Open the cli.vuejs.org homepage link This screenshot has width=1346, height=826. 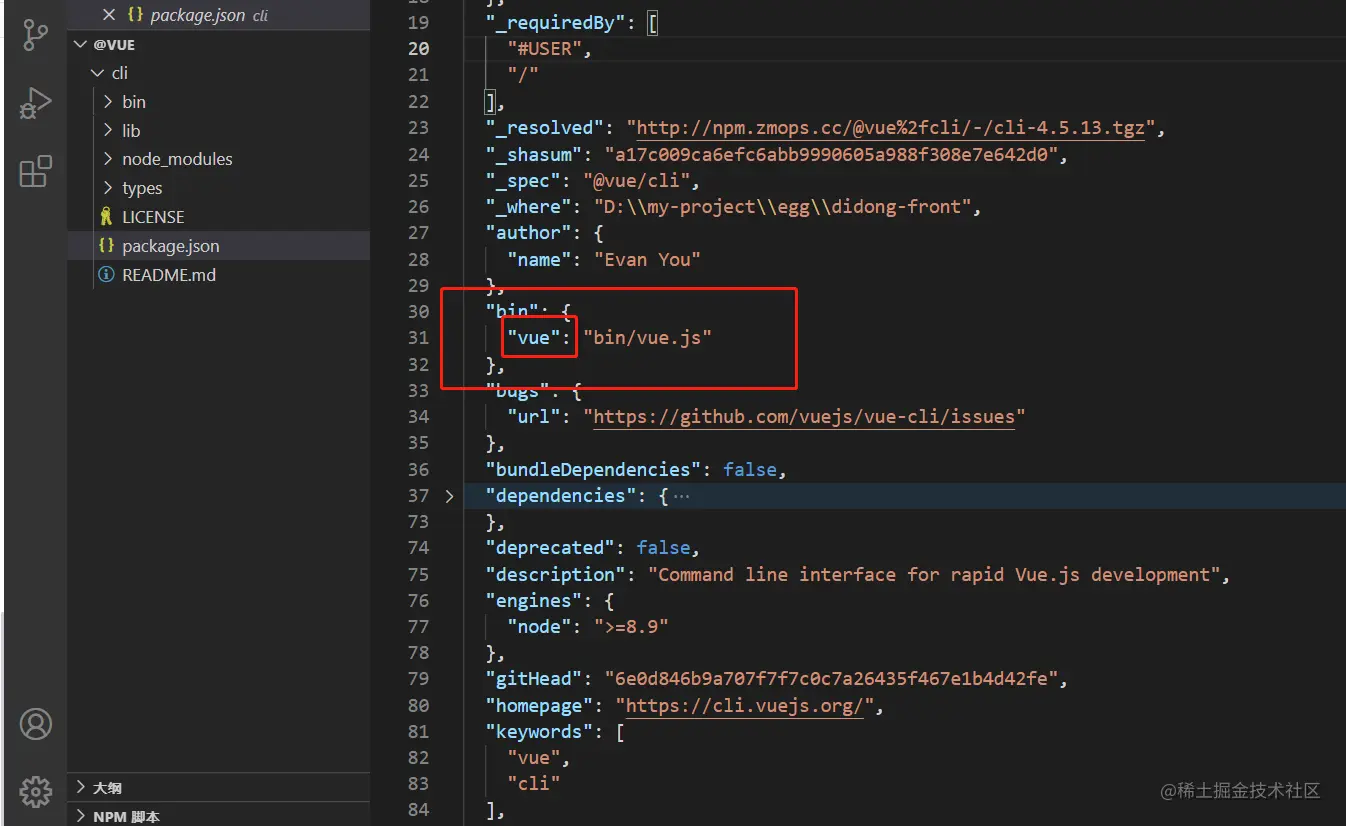[x=746, y=706]
